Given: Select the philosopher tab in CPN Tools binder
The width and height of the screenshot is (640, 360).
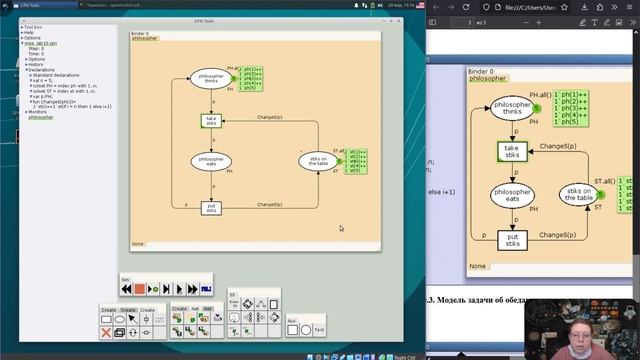Looking at the screenshot, I should click(x=144, y=38).
